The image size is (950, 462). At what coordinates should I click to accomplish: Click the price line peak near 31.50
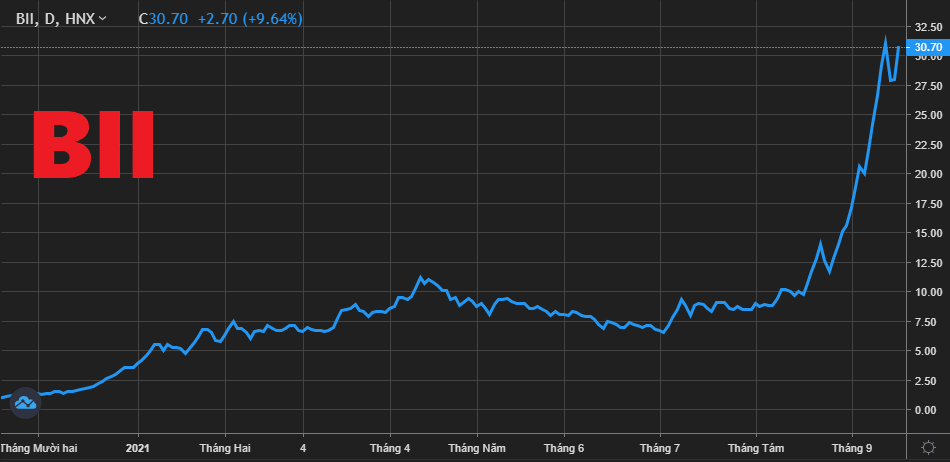point(885,41)
